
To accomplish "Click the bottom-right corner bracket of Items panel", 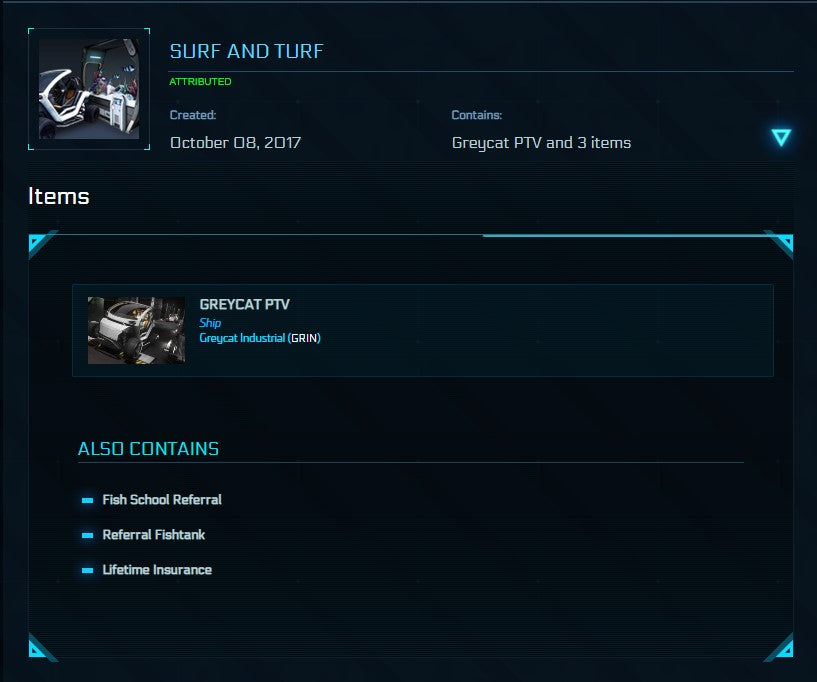I will click(781, 649).
